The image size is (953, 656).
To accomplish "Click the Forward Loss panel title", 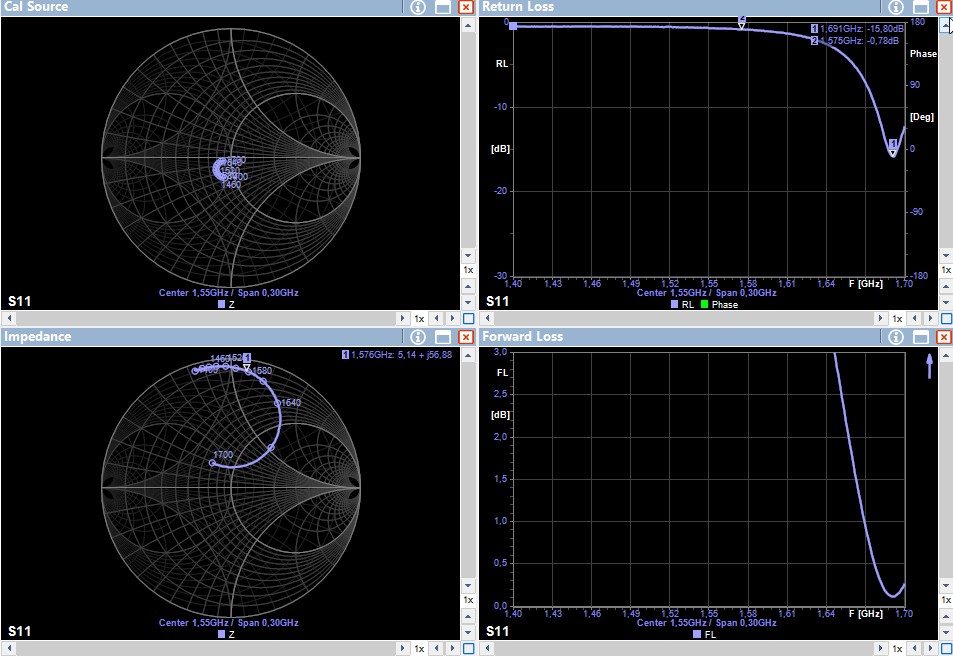I will pos(523,336).
